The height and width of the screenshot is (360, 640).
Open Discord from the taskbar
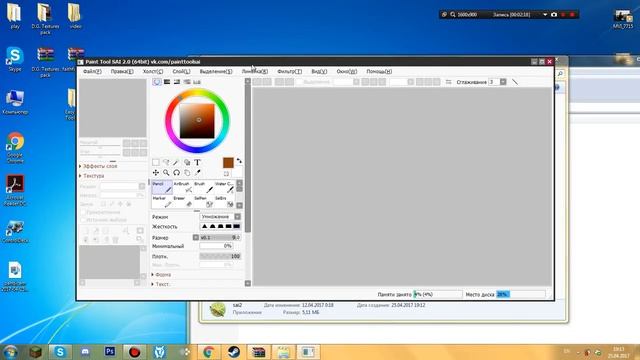[85, 352]
